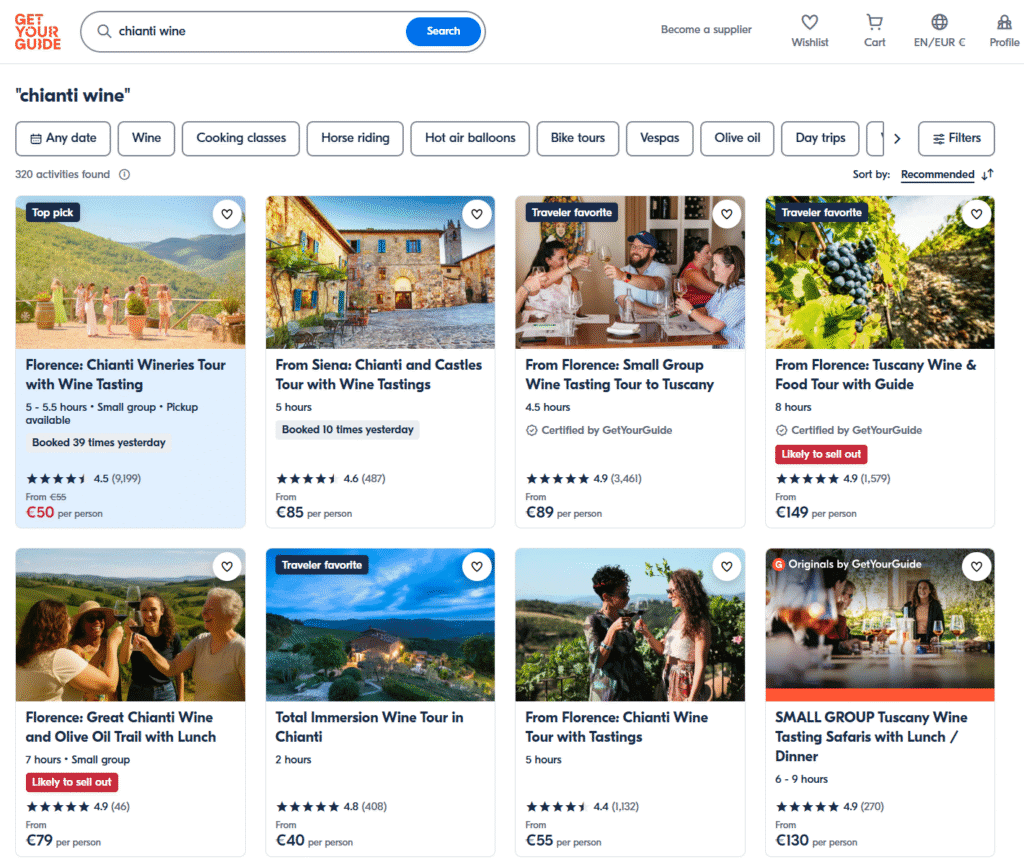Open the Filters button
1024x865 pixels.
pyautogui.click(x=957, y=138)
